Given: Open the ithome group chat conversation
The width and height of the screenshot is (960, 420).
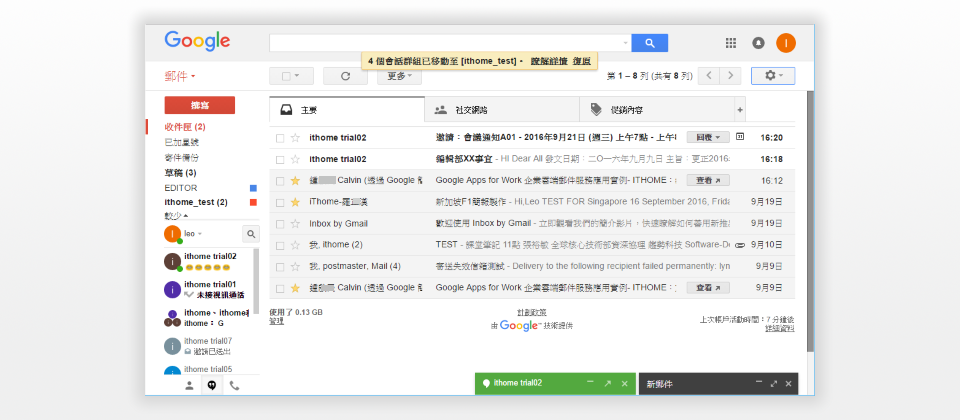Looking at the screenshot, I should (209, 318).
